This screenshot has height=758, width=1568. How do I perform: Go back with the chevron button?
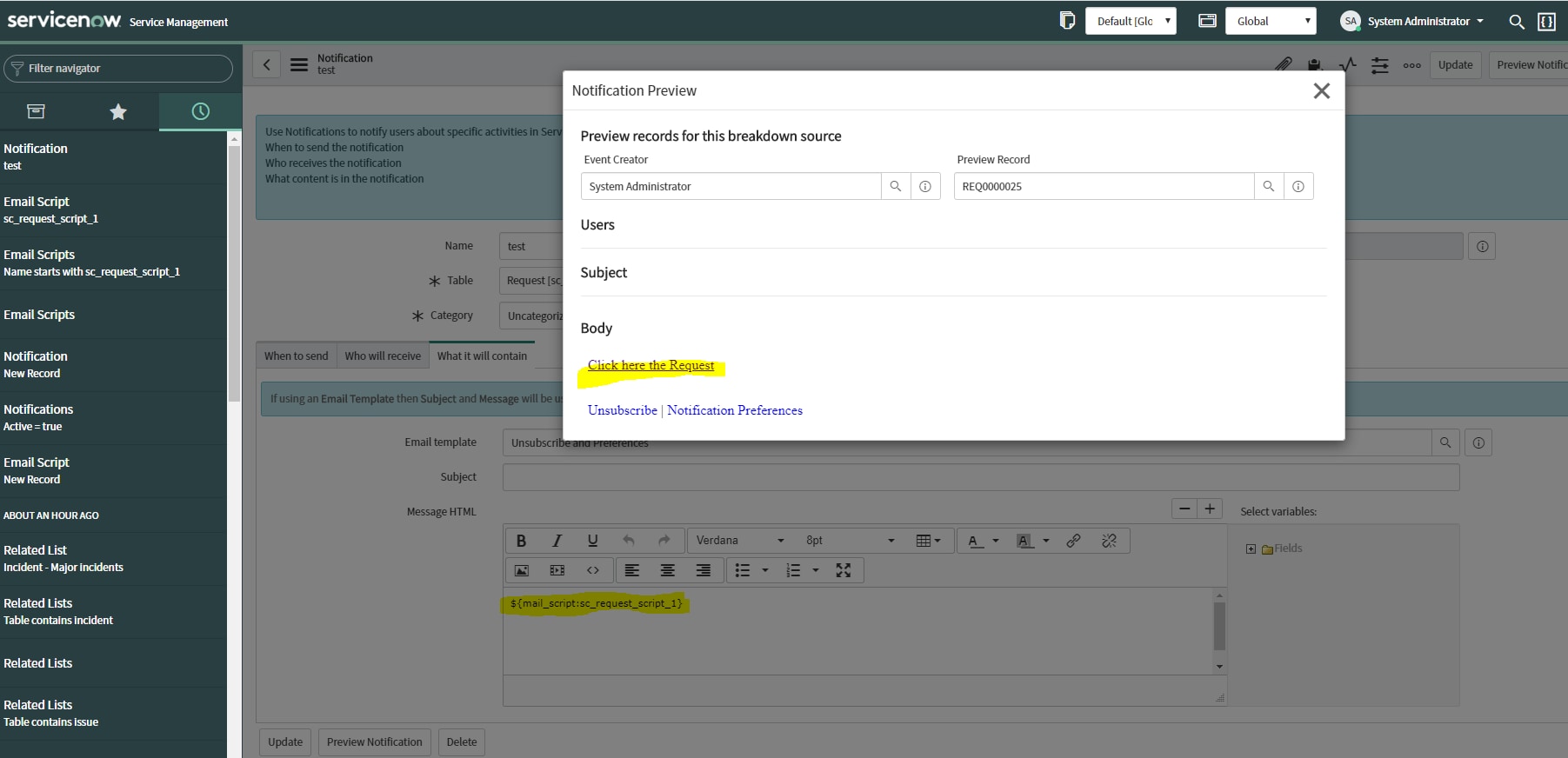coord(266,64)
